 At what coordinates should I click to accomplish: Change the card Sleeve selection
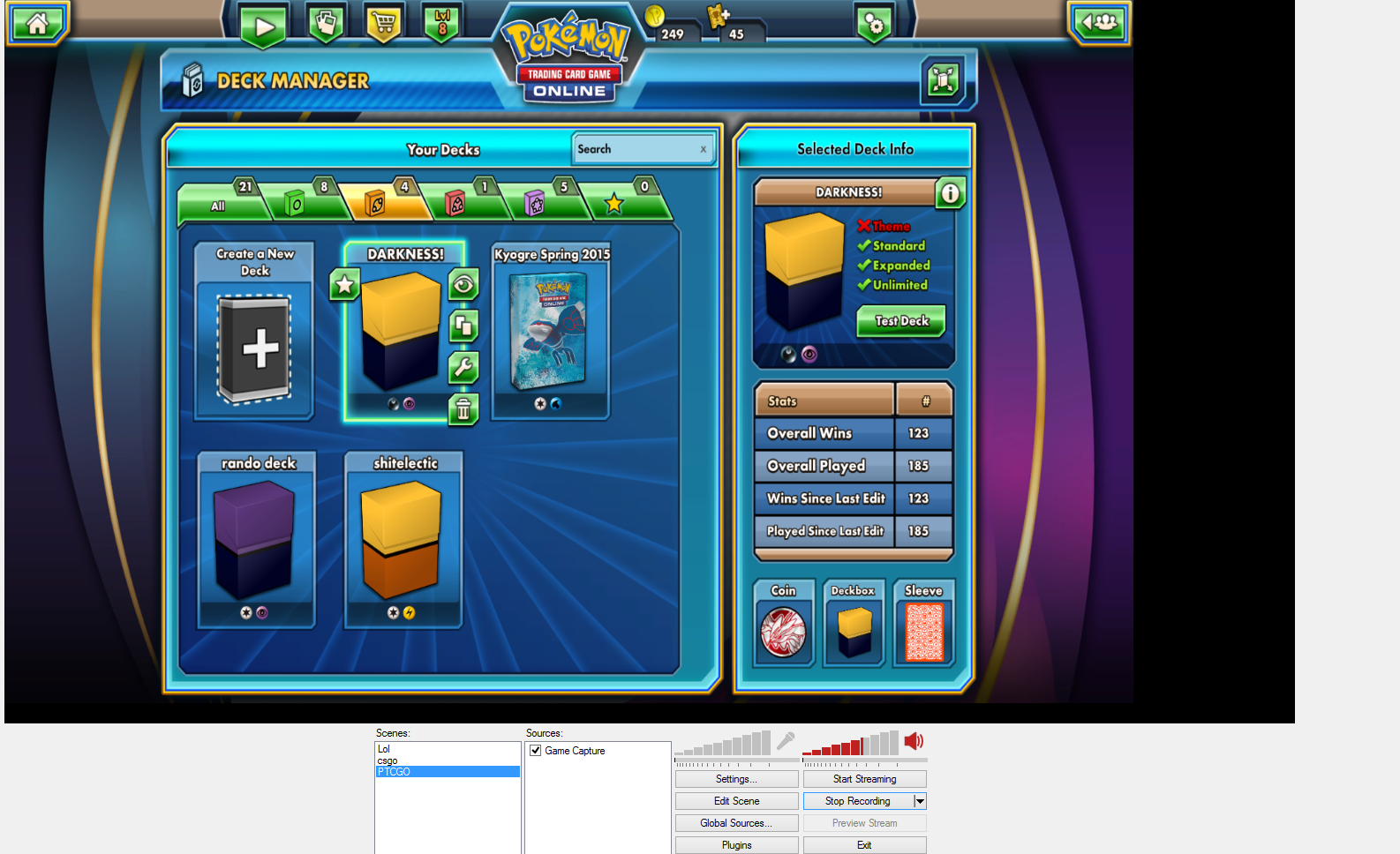tap(923, 622)
